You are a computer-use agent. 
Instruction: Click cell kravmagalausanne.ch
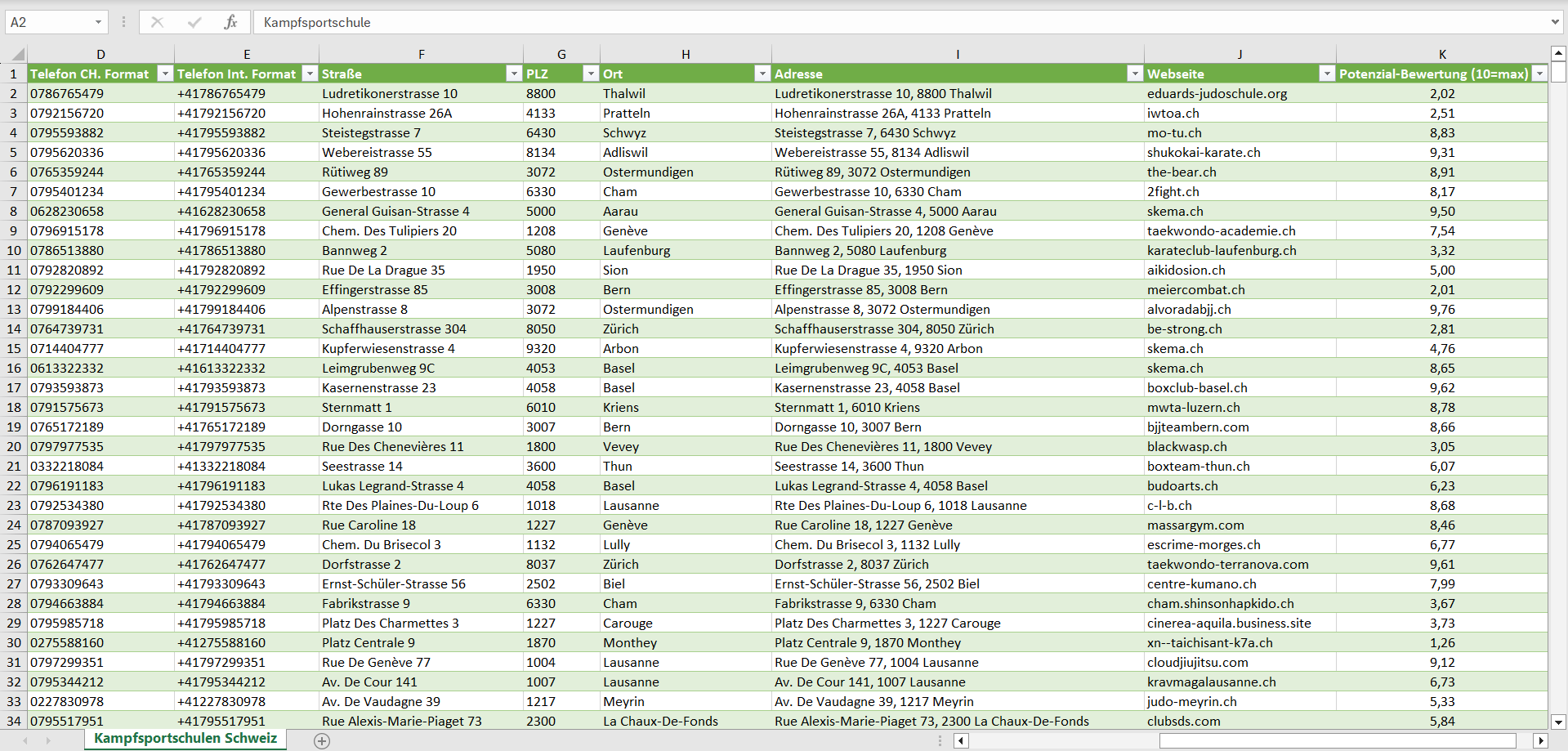1240,682
